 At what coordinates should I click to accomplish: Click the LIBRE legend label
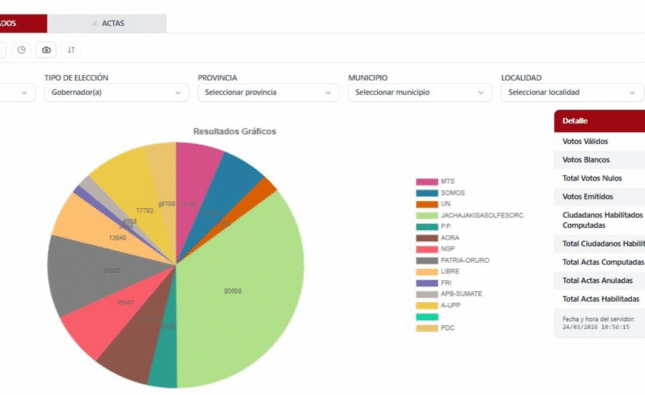pos(450,272)
